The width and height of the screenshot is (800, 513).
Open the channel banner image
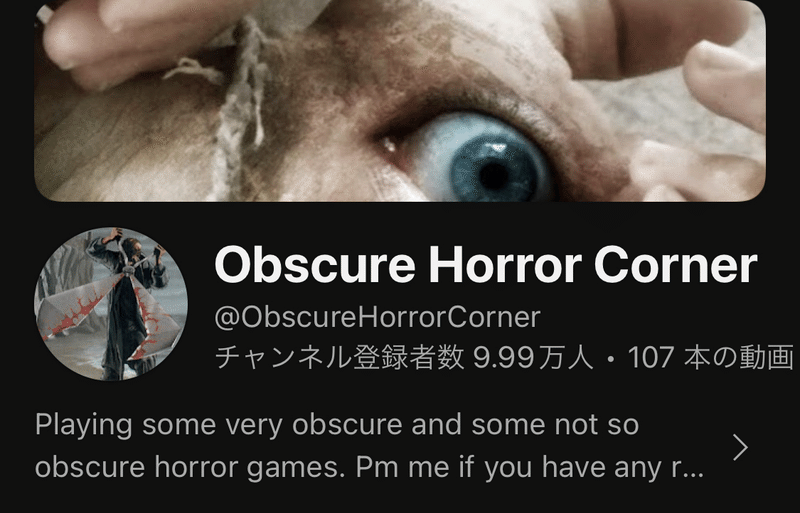click(x=400, y=101)
